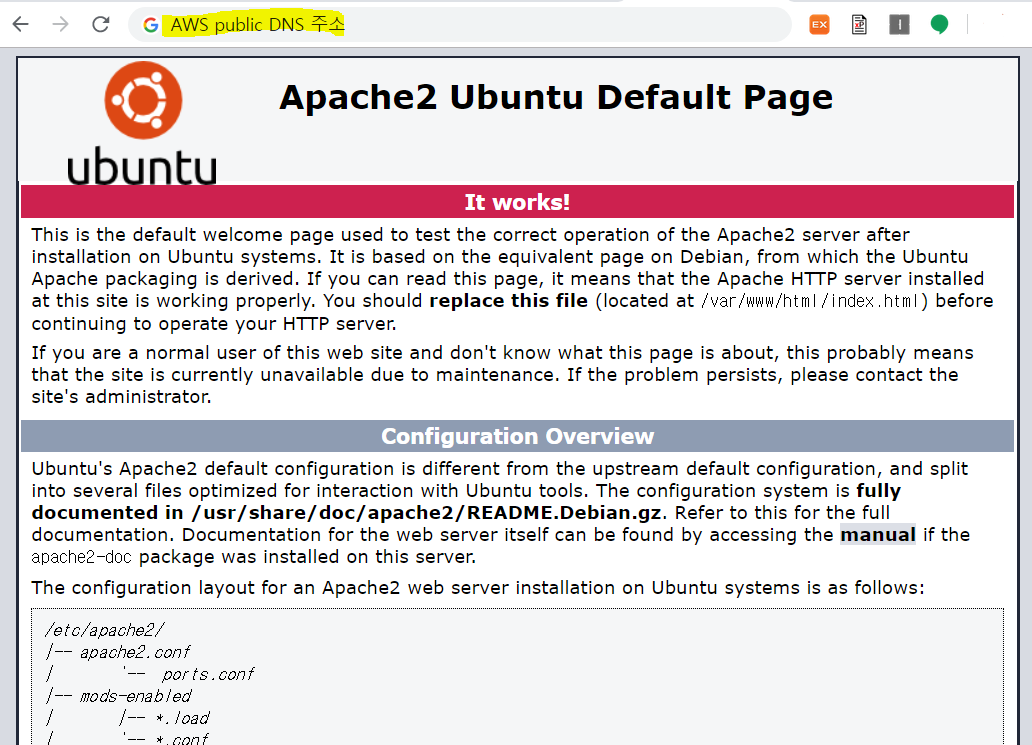Click the mods-enabled line in config tree
Image resolution: width=1032 pixels, height=745 pixels.
135,696
